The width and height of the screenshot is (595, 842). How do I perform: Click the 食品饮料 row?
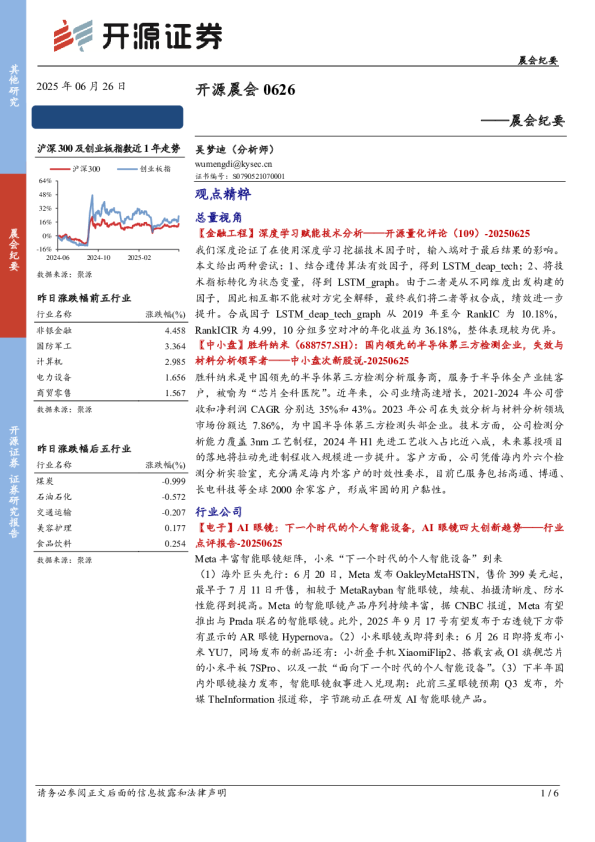click(111, 543)
